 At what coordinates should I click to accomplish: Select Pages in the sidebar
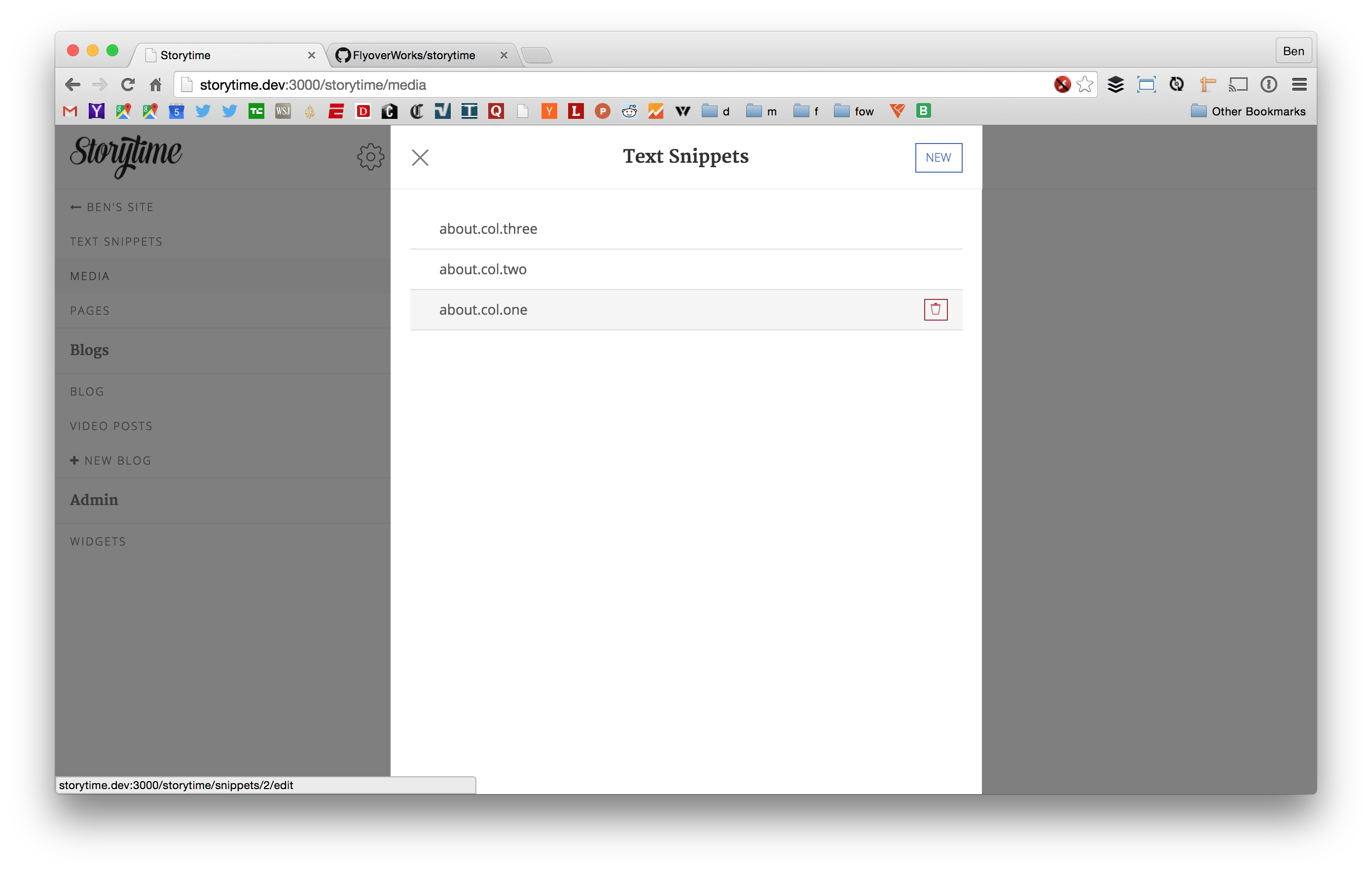coord(90,311)
